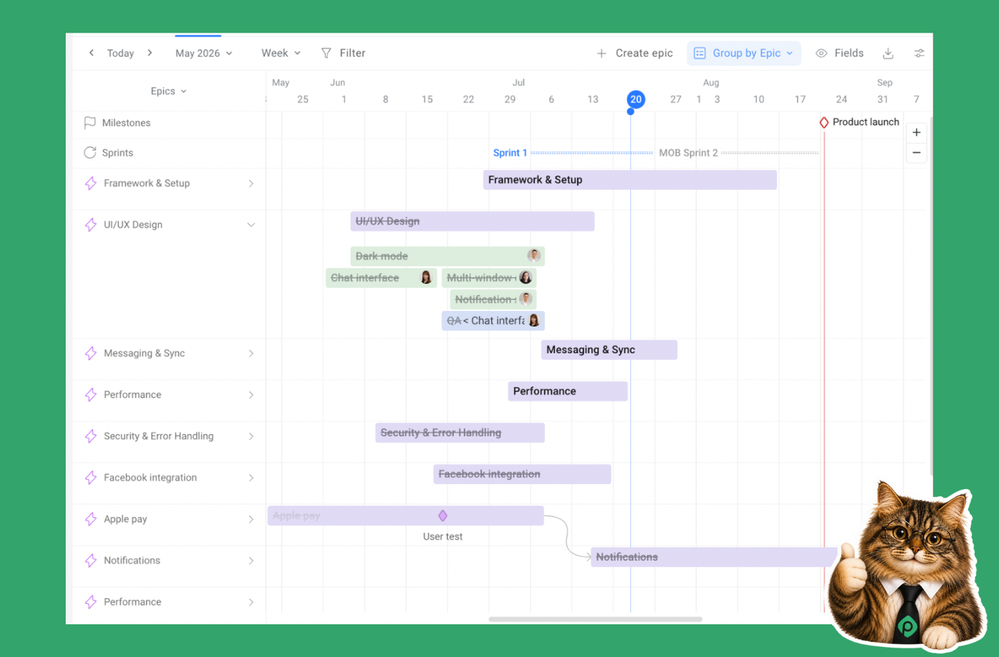
Task: Click Create epic button
Action: [635, 53]
